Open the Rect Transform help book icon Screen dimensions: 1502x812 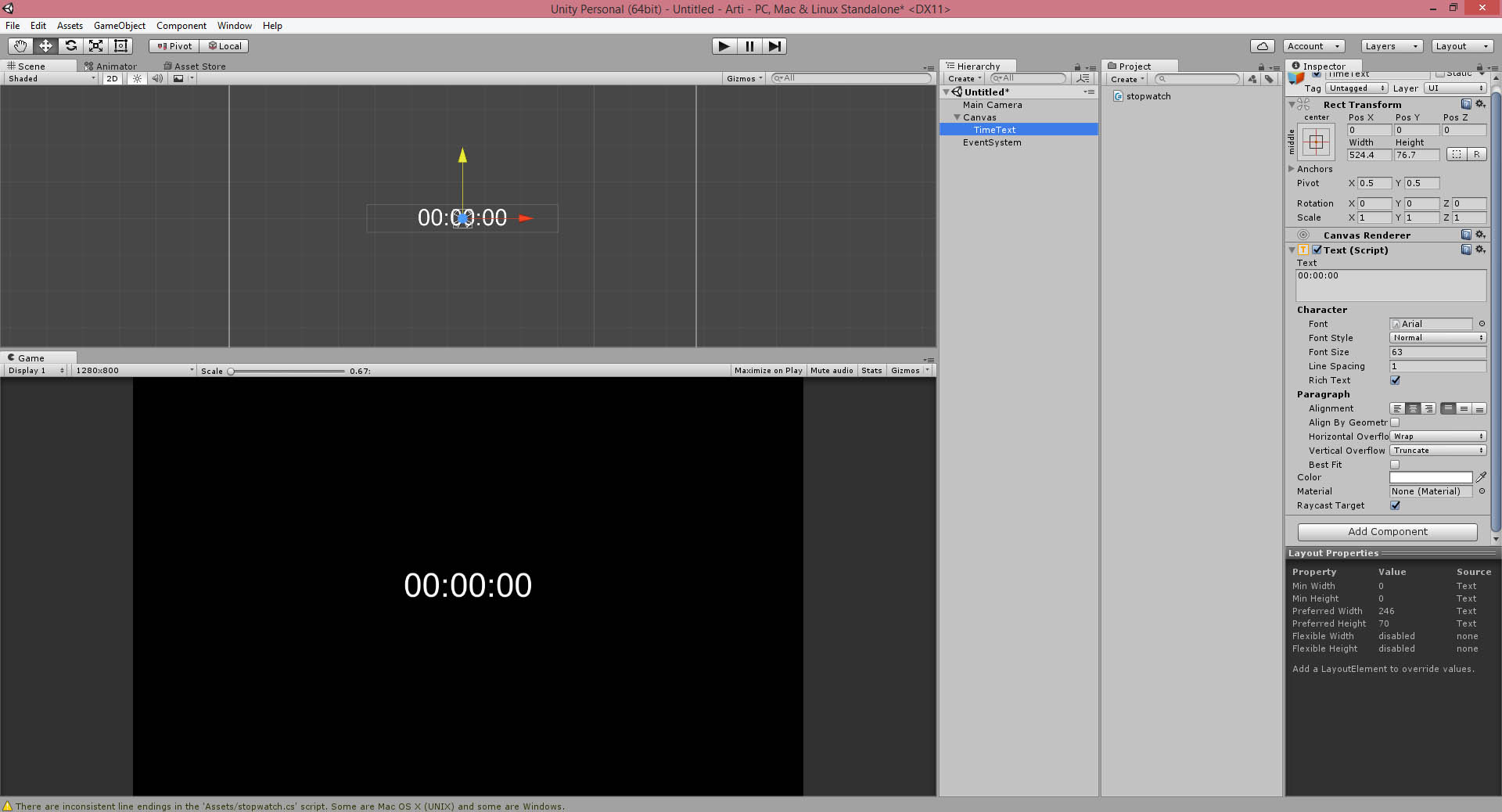(x=1466, y=104)
